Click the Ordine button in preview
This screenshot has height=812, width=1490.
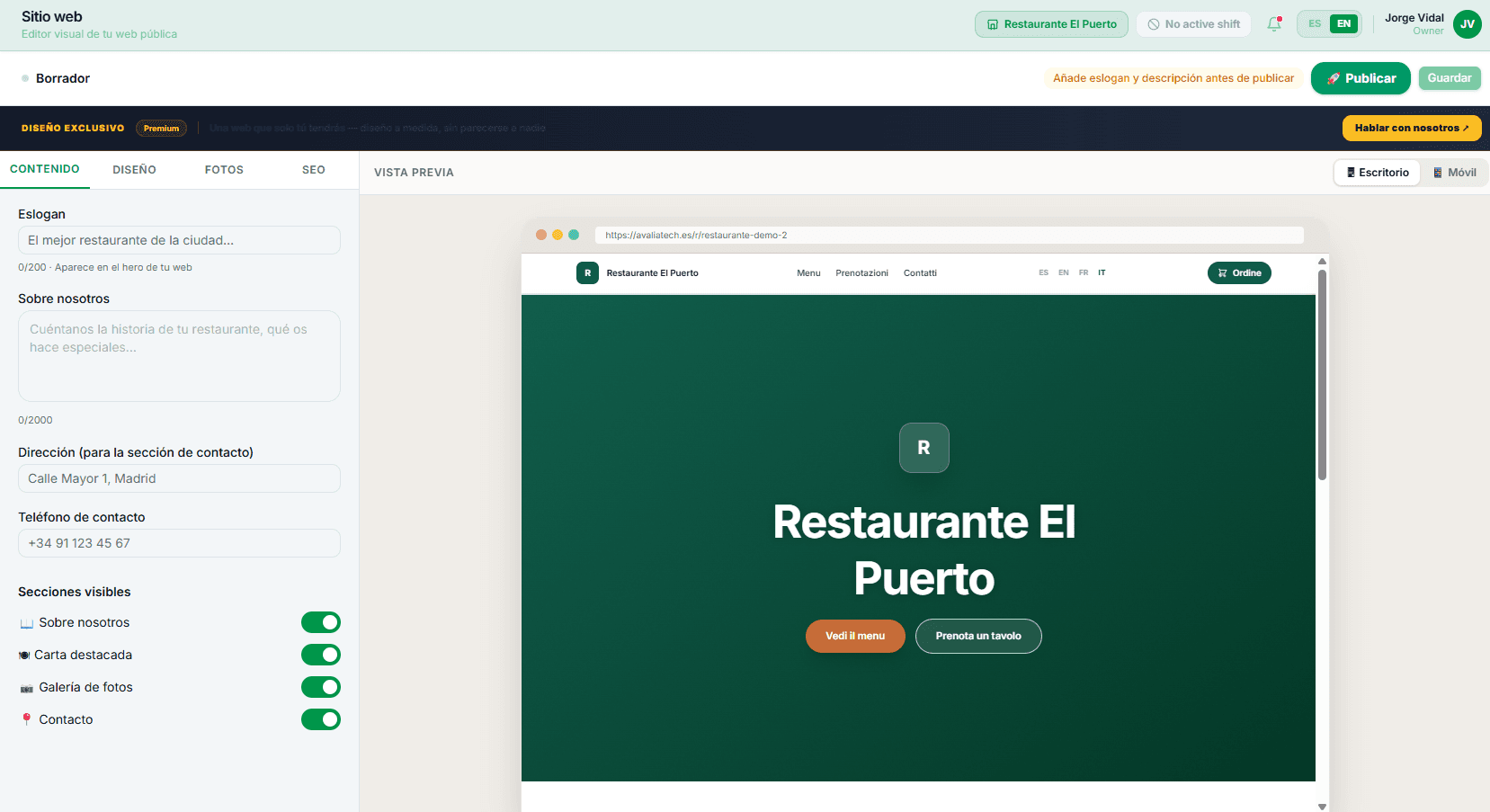(1239, 272)
